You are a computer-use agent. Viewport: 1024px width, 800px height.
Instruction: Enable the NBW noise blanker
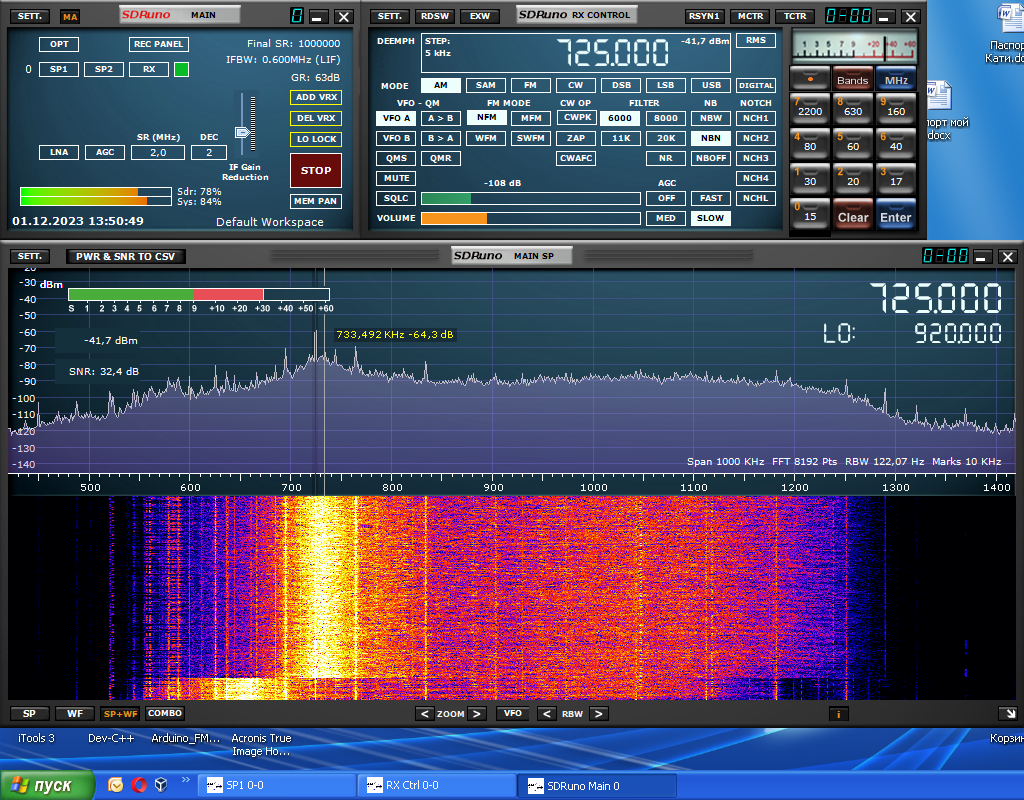pos(711,118)
